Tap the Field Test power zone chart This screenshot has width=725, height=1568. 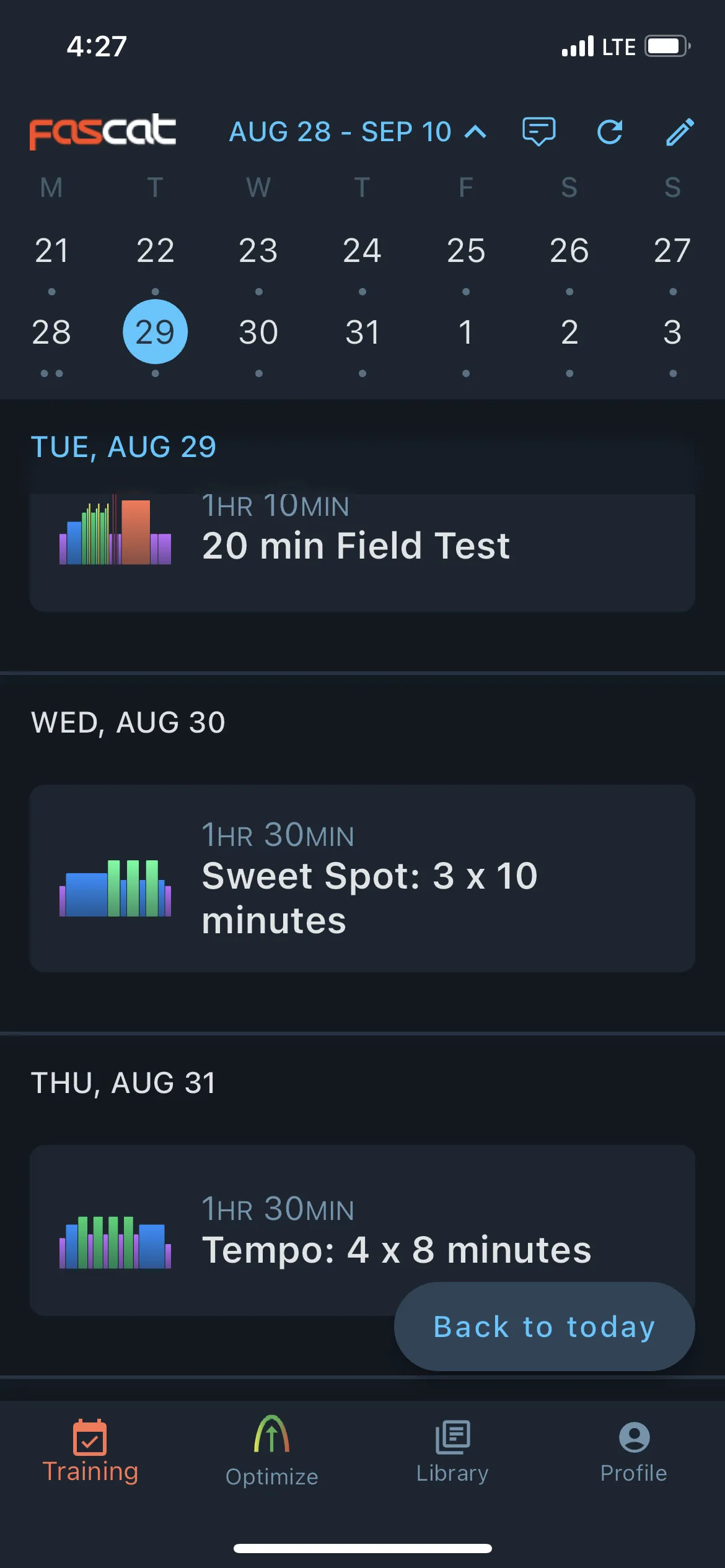tap(115, 531)
